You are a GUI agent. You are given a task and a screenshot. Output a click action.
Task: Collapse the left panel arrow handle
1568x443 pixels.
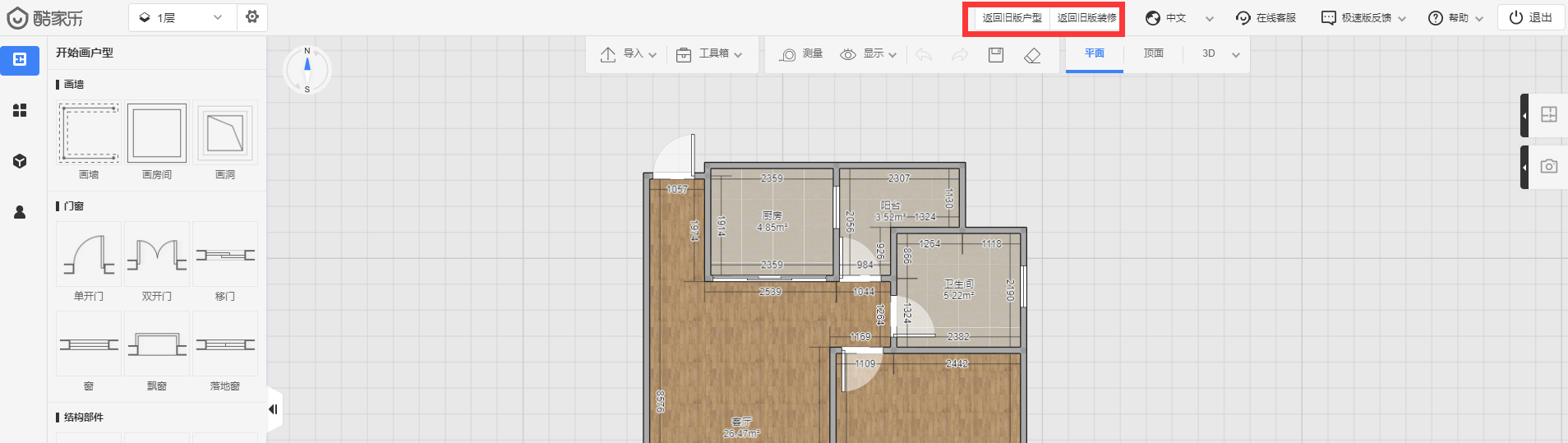coord(274,409)
